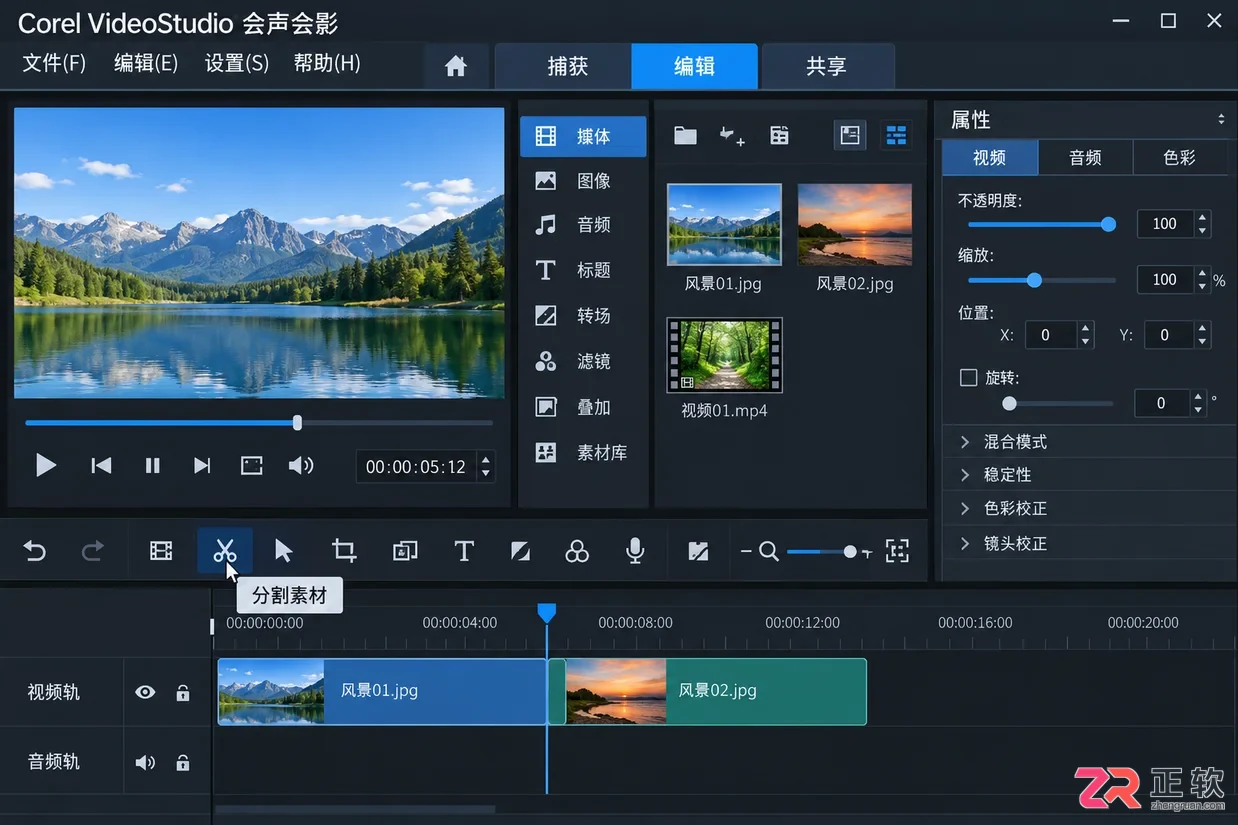The image size is (1238, 825).
Task: Pause playback in the preview
Action: click(152, 465)
